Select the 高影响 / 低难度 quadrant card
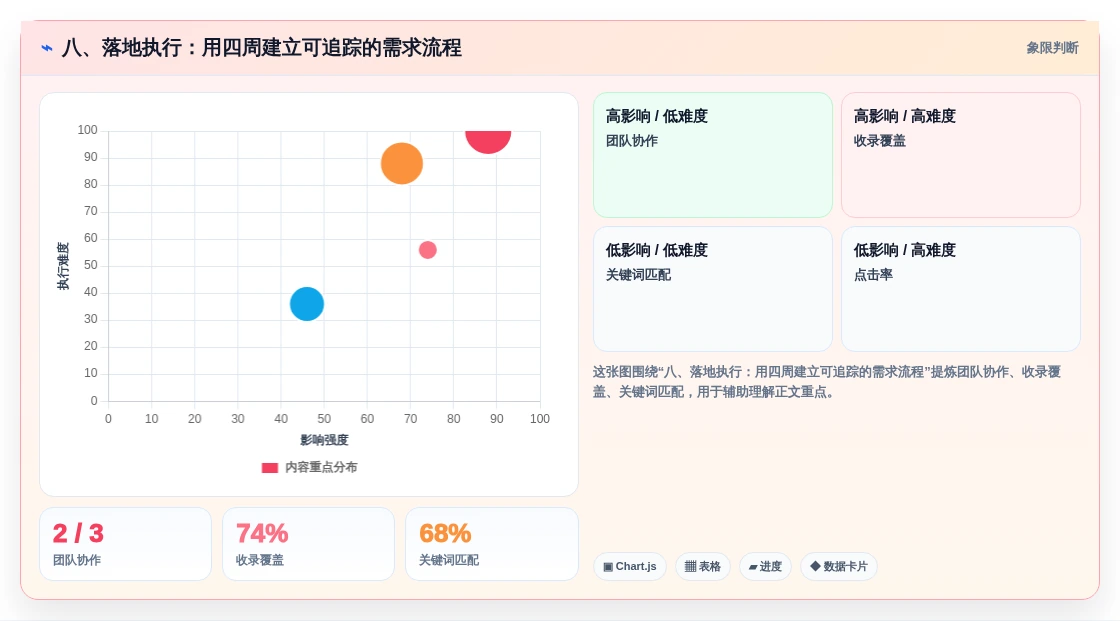This screenshot has width=1120, height=621. 713,155
